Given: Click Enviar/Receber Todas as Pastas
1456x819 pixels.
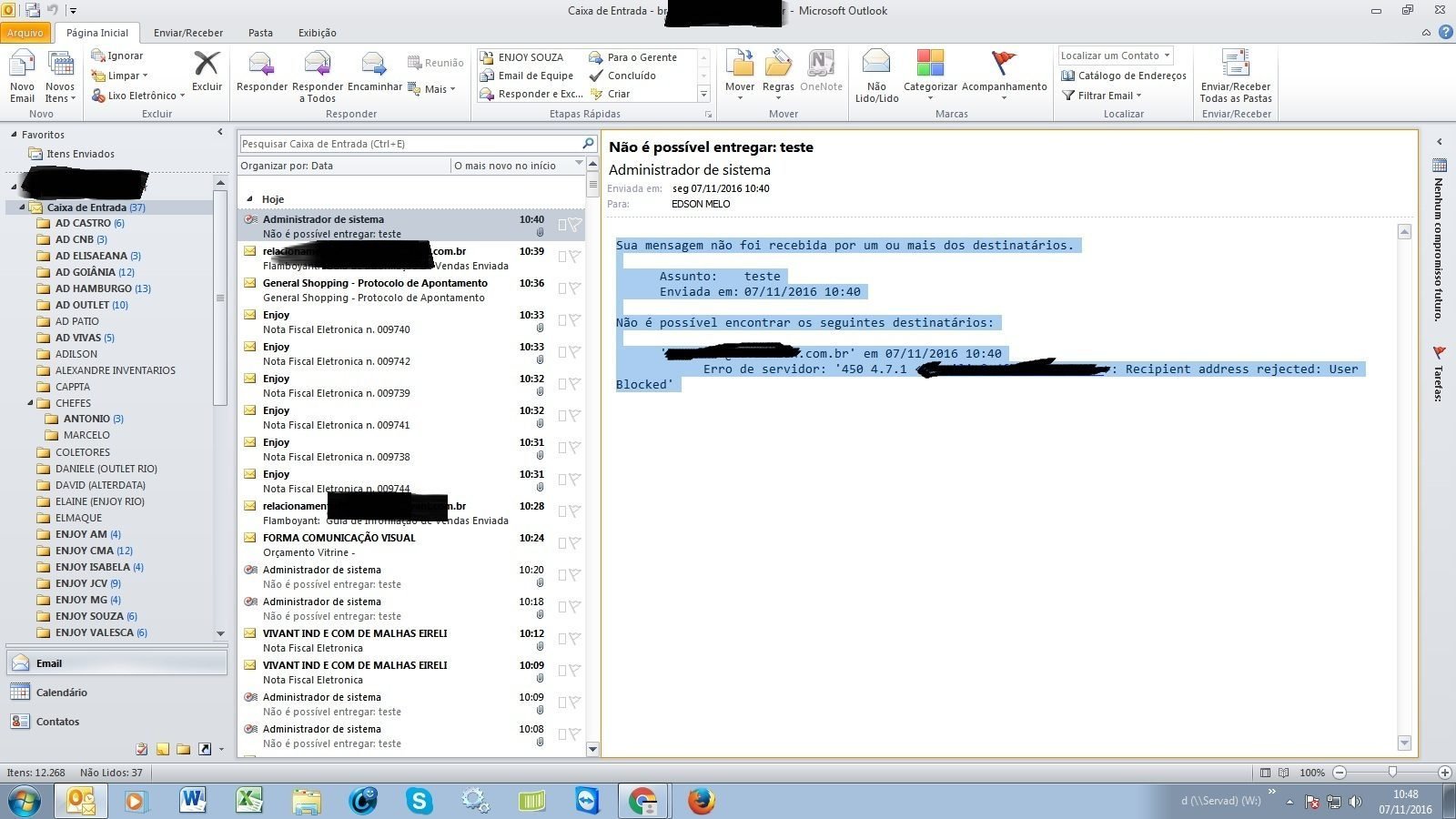Looking at the screenshot, I should pos(1235,76).
